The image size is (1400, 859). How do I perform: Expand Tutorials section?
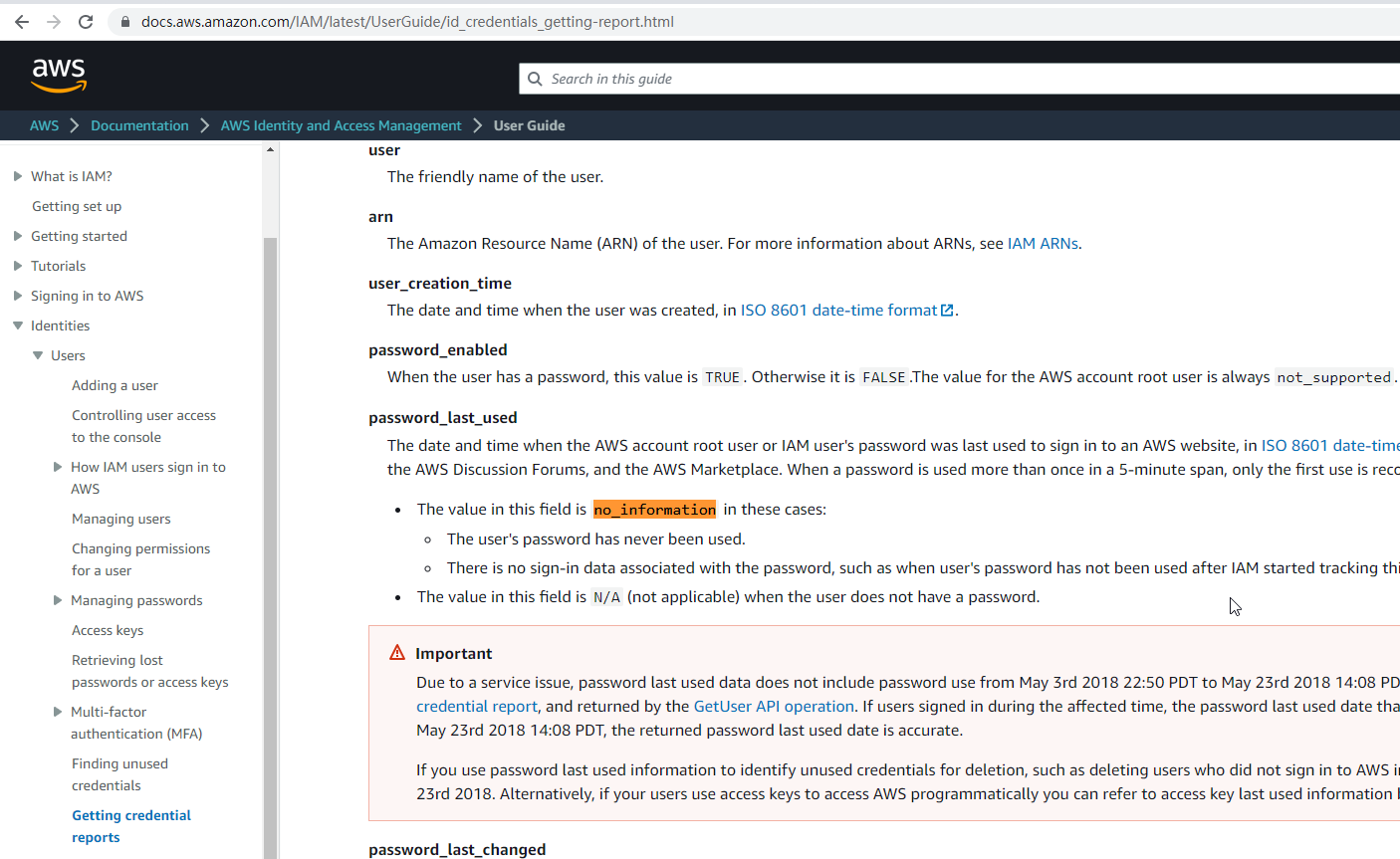tap(18, 266)
